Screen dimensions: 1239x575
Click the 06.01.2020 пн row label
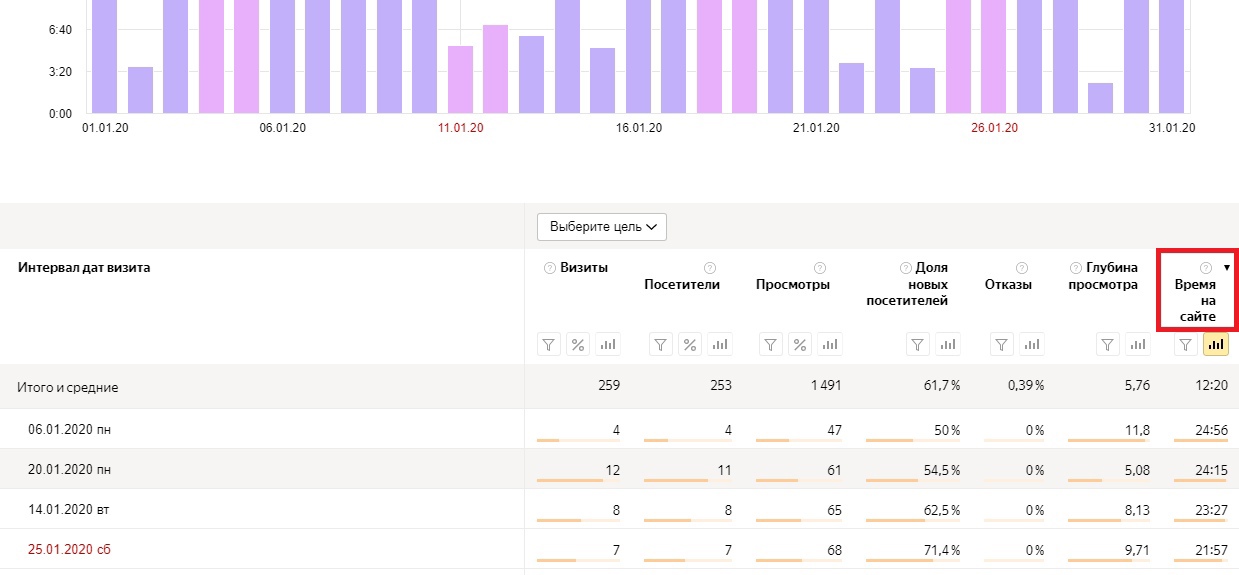point(69,430)
